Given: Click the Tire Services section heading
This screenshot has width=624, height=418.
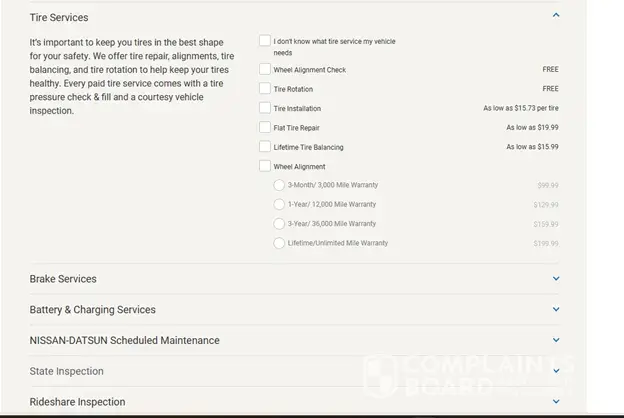Looking at the screenshot, I should pyautogui.click(x=59, y=18).
